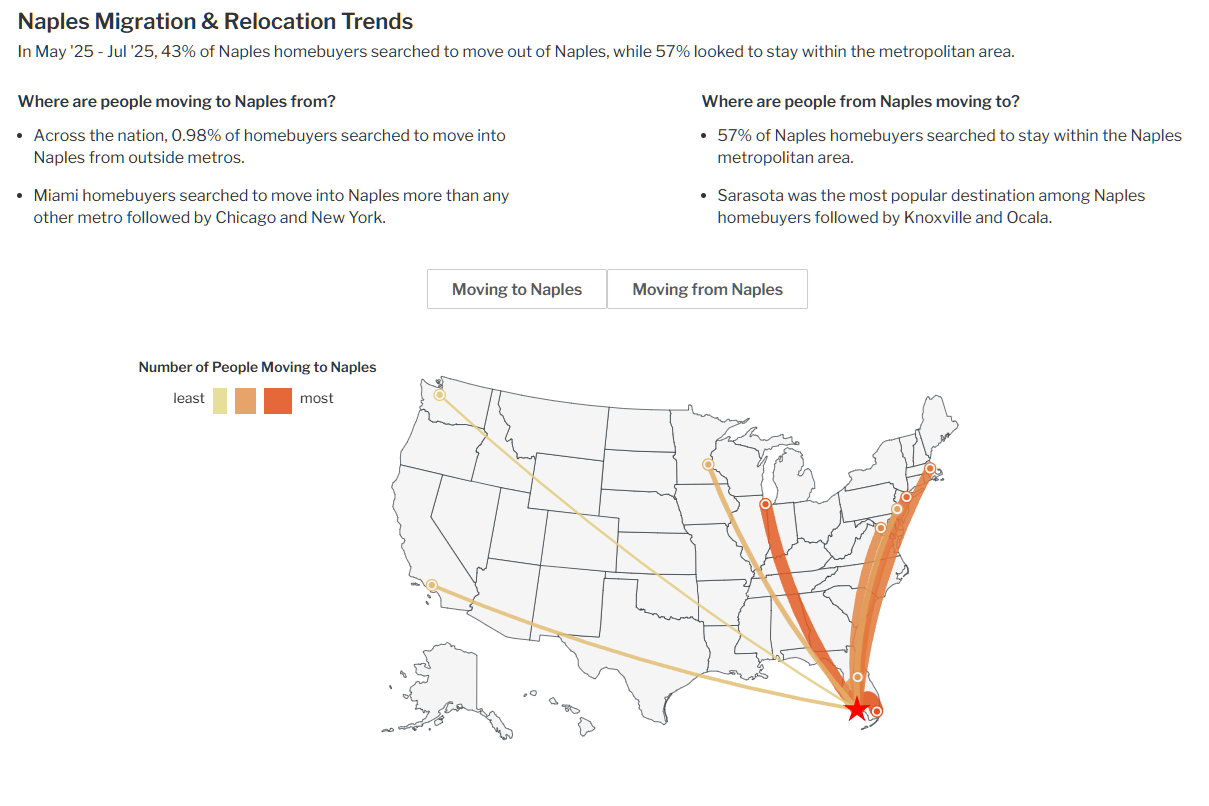The height and width of the screenshot is (806, 1209).
Task: Switch to the Moving from Naples tab
Action: point(707,289)
